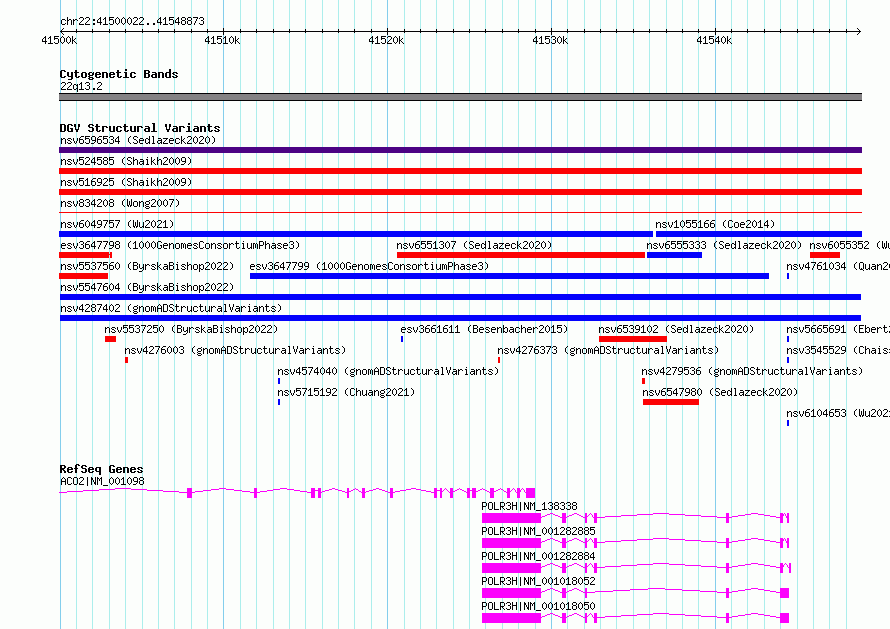Select the gray 22q13.2 cytogenetic band bar
The image size is (890, 629).
tap(460, 97)
